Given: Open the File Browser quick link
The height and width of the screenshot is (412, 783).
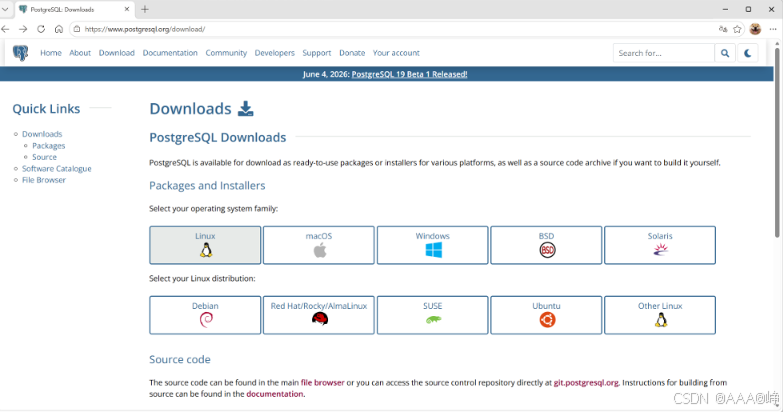Looking at the screenshot, I should coord(43,180).
